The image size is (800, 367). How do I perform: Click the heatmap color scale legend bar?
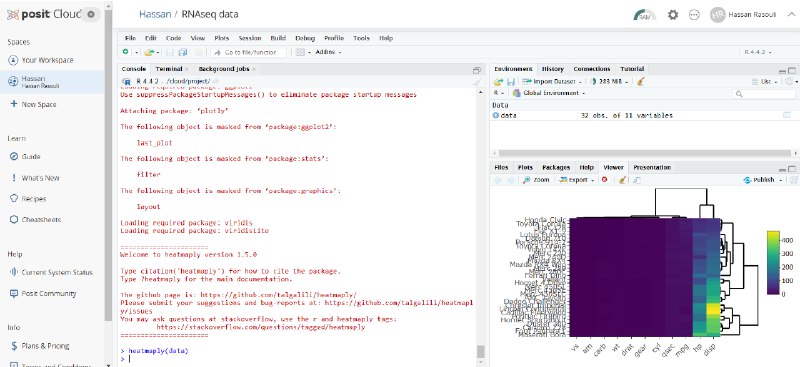coord(773,262)
